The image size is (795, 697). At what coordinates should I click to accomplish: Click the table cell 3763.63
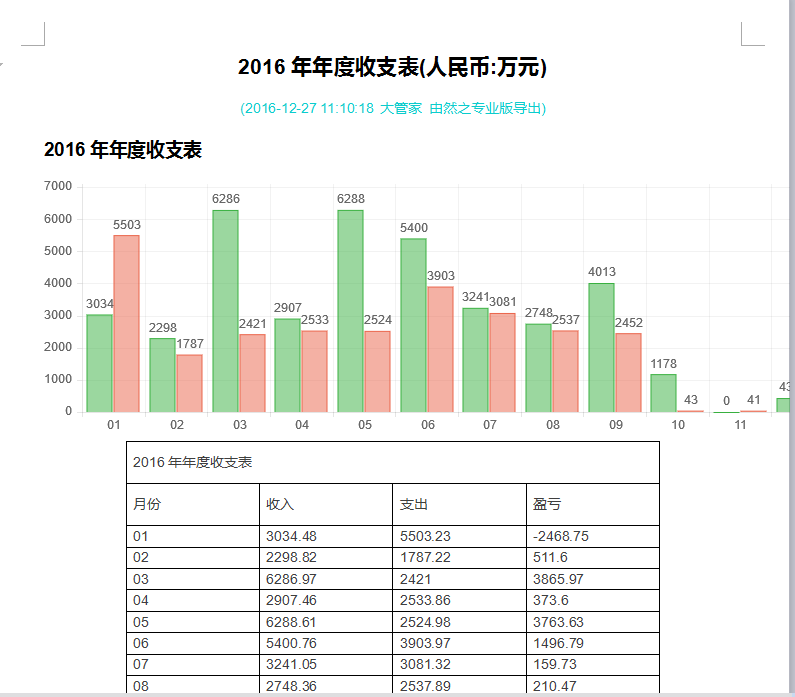pos(593,622)
